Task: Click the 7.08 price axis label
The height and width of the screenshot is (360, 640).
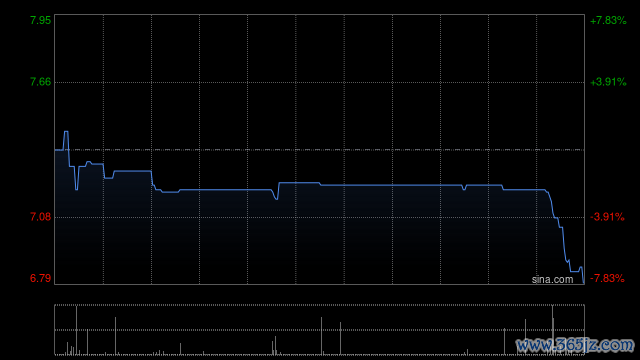Action: [40, 217]
